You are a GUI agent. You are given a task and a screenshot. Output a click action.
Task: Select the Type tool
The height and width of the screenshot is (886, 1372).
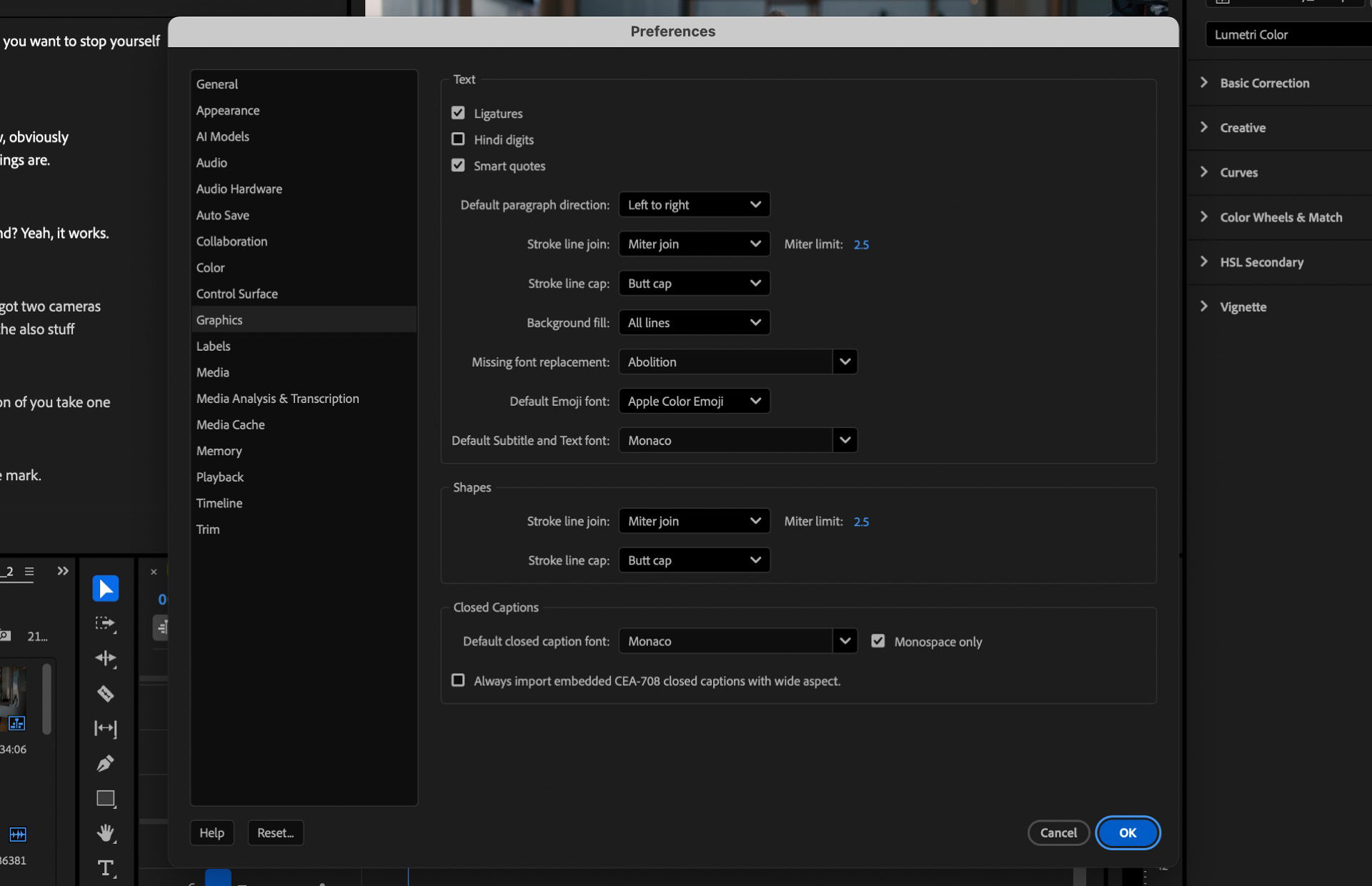click(106, 867)
